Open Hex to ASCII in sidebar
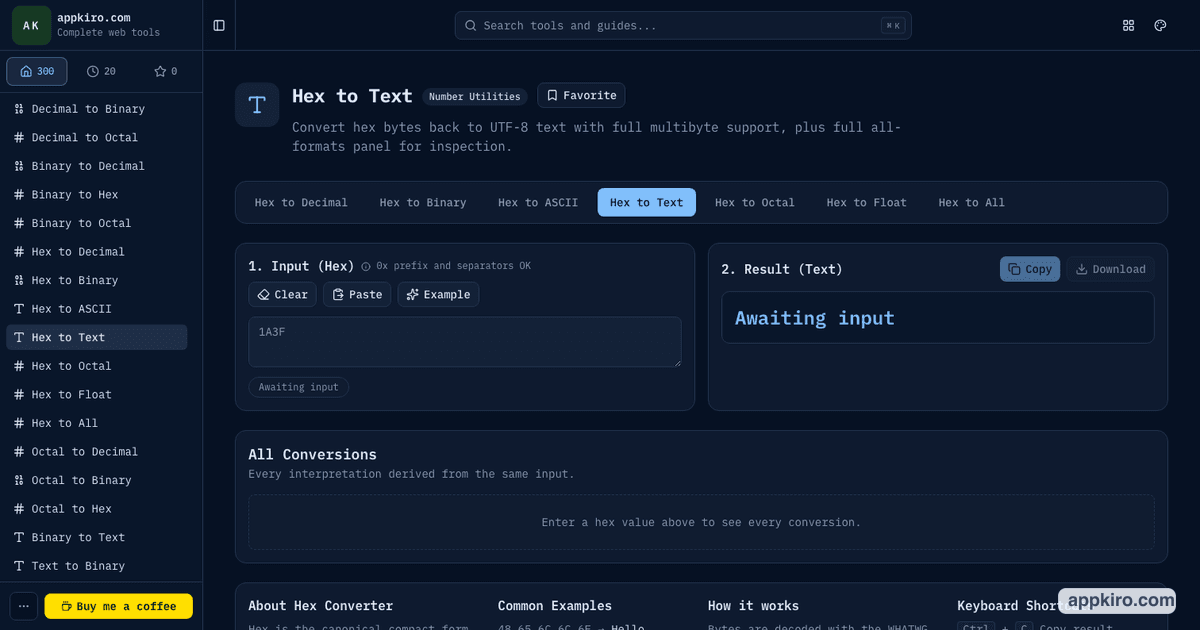1200x630 pixels. pyautogui.click(x=97, y=309)
